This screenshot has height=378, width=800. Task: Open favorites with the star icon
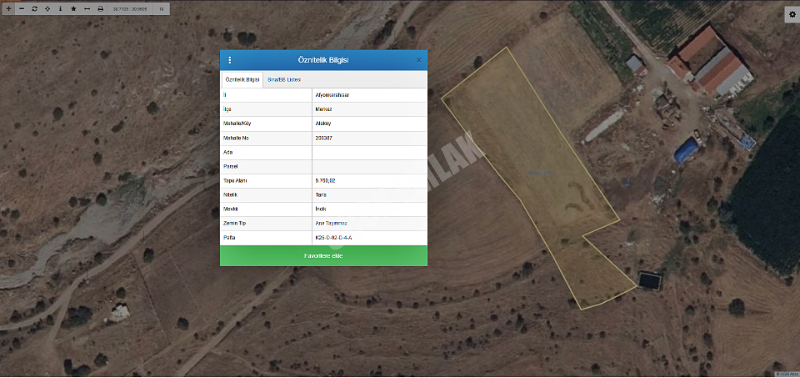point(73,9)
